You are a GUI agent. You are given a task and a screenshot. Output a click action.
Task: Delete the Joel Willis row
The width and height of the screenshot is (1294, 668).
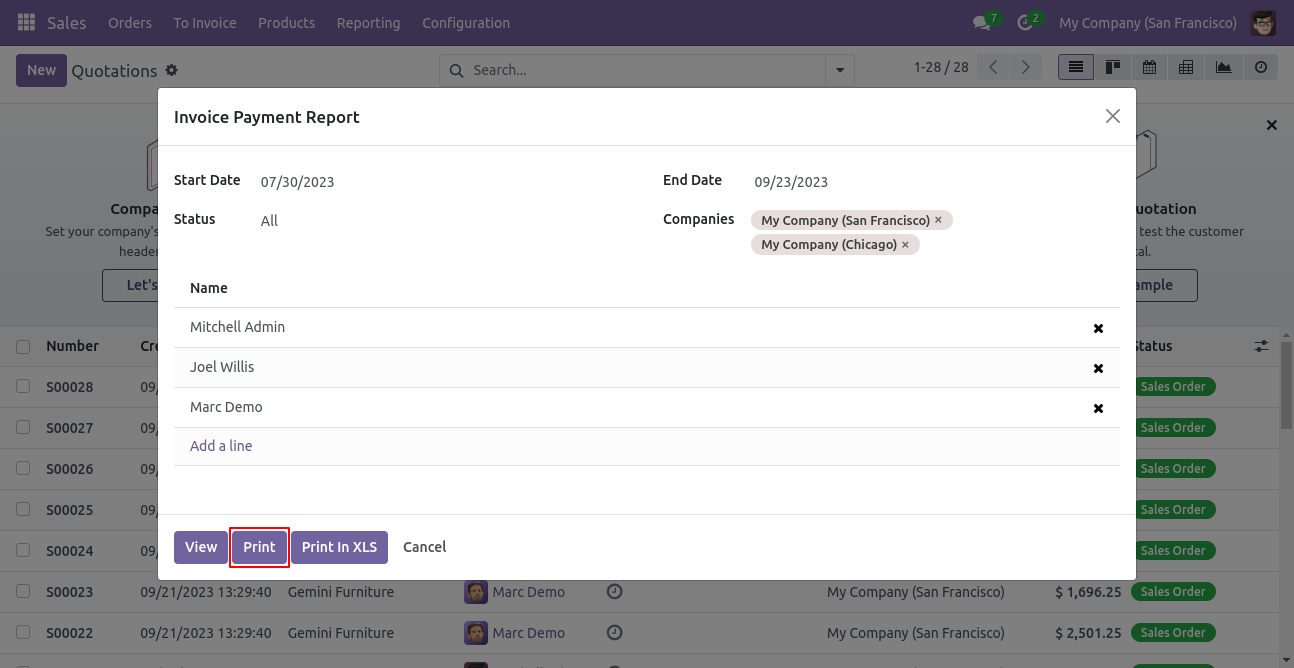[x=1098, y=368]
